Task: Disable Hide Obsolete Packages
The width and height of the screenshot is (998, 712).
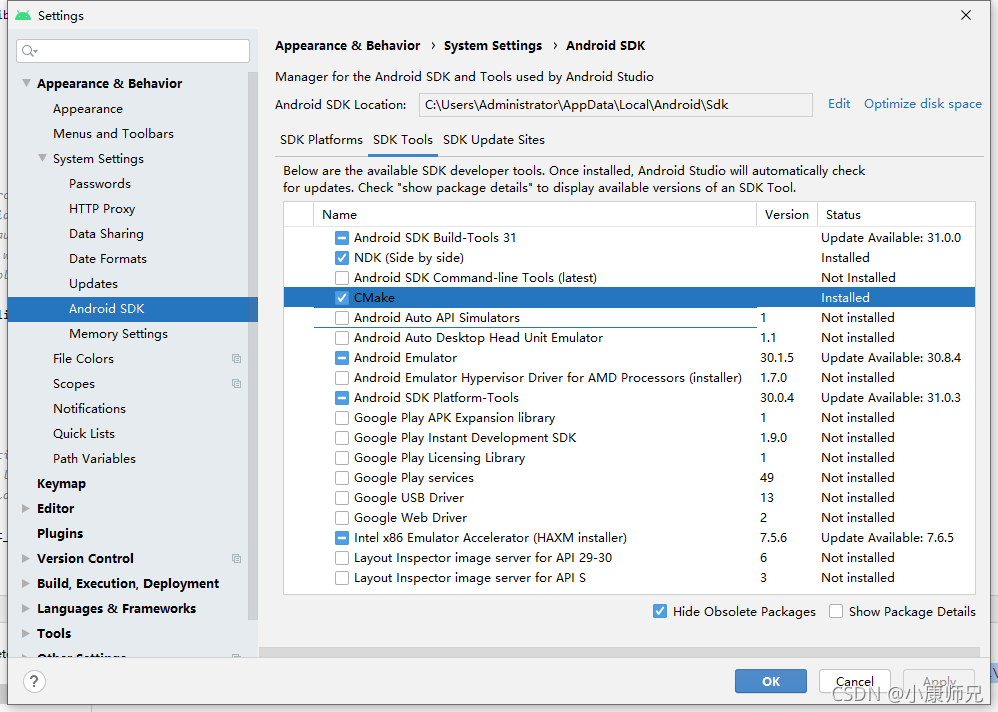Action: (660, 611)
